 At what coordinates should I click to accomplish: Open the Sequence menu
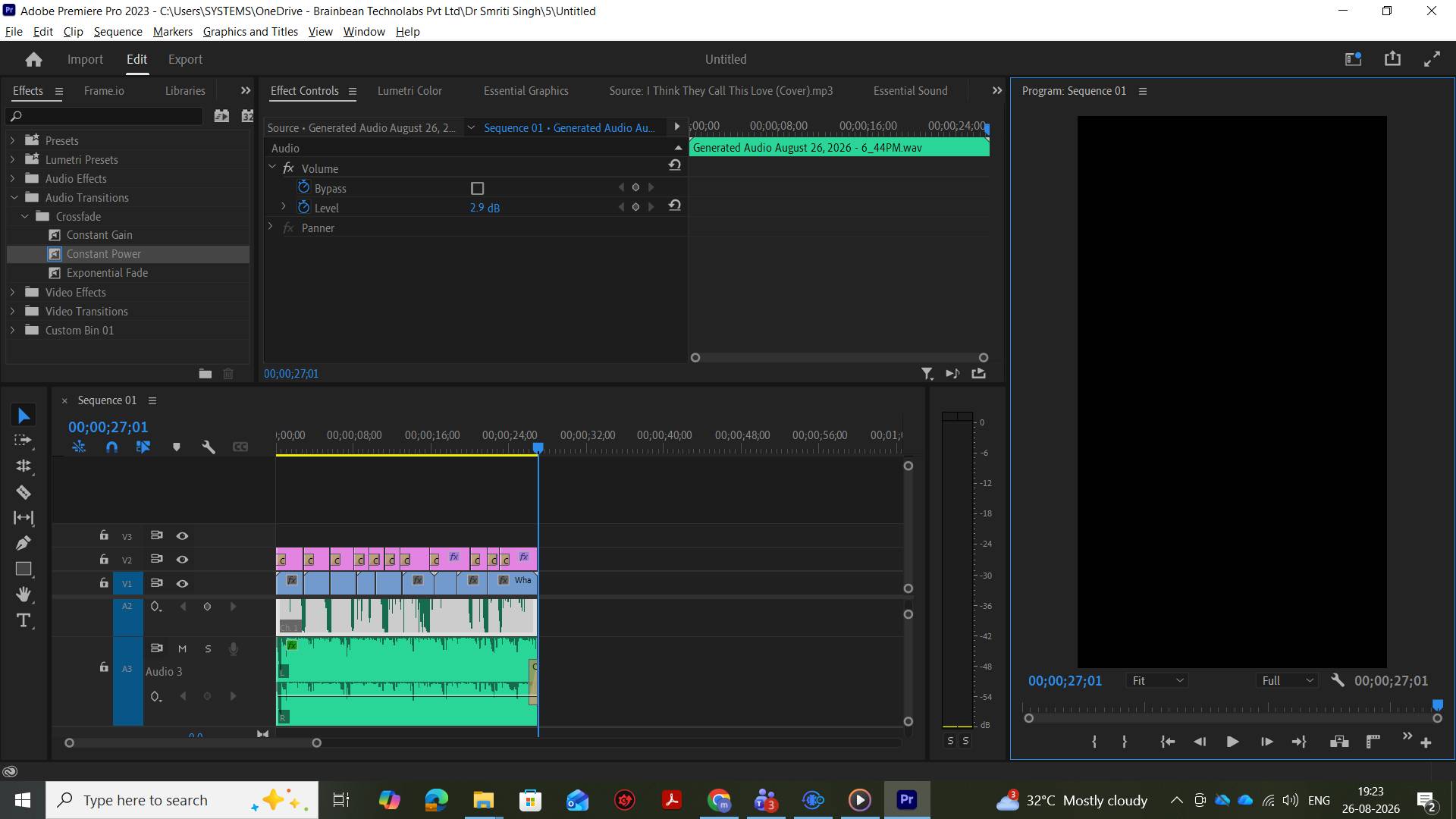point(118,32)
